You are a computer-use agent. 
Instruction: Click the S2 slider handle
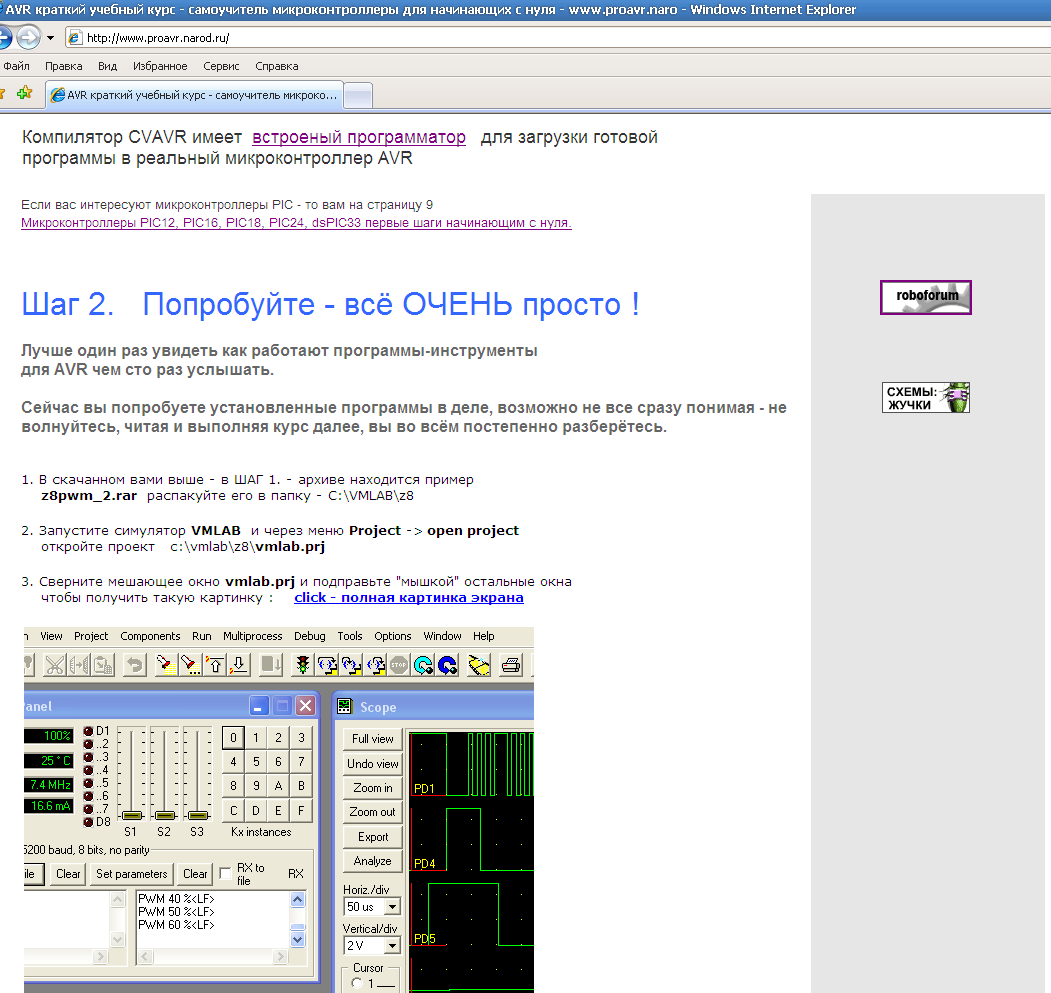[164, 815]
